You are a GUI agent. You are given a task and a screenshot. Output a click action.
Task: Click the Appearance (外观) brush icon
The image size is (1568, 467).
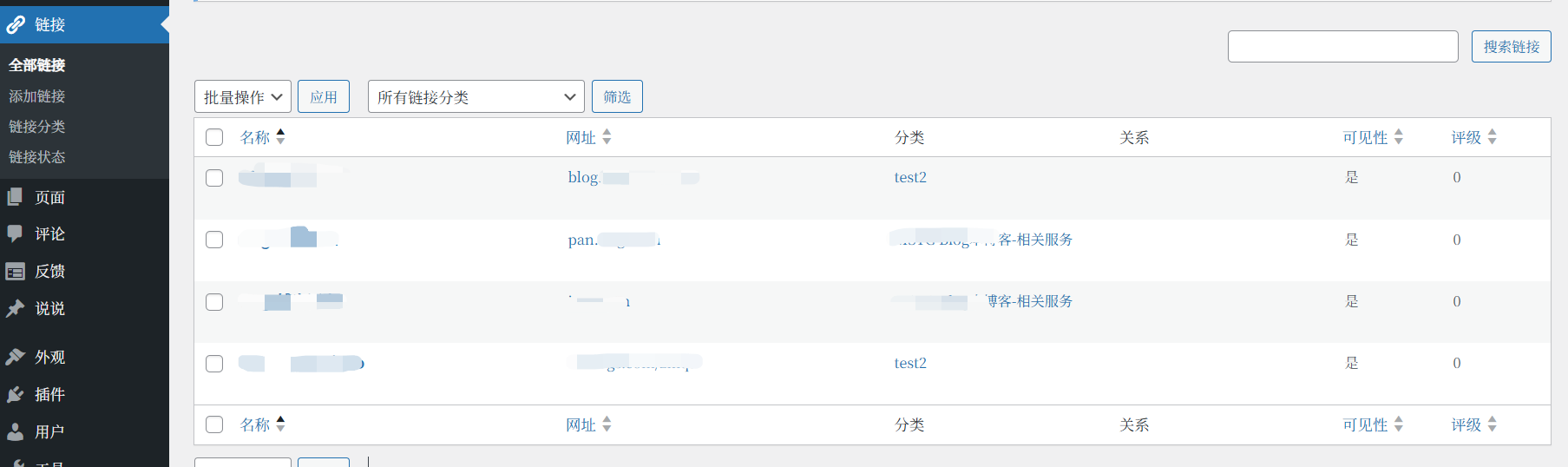[15, 358]
